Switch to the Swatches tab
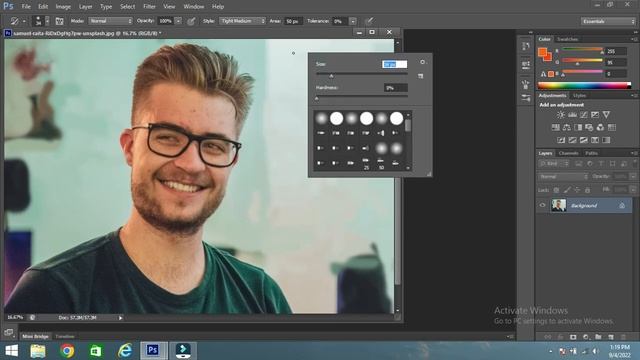 pos(567,39)
